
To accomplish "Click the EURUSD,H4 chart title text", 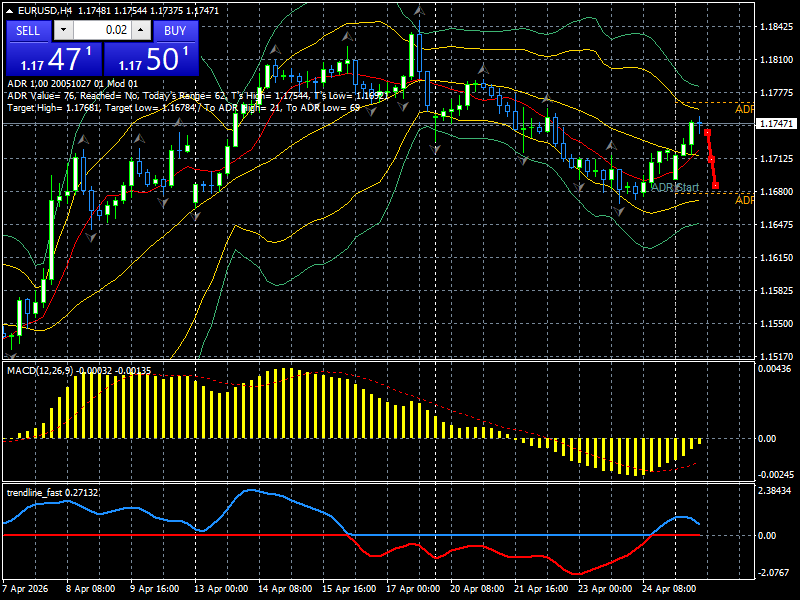I will click(44, 10).
